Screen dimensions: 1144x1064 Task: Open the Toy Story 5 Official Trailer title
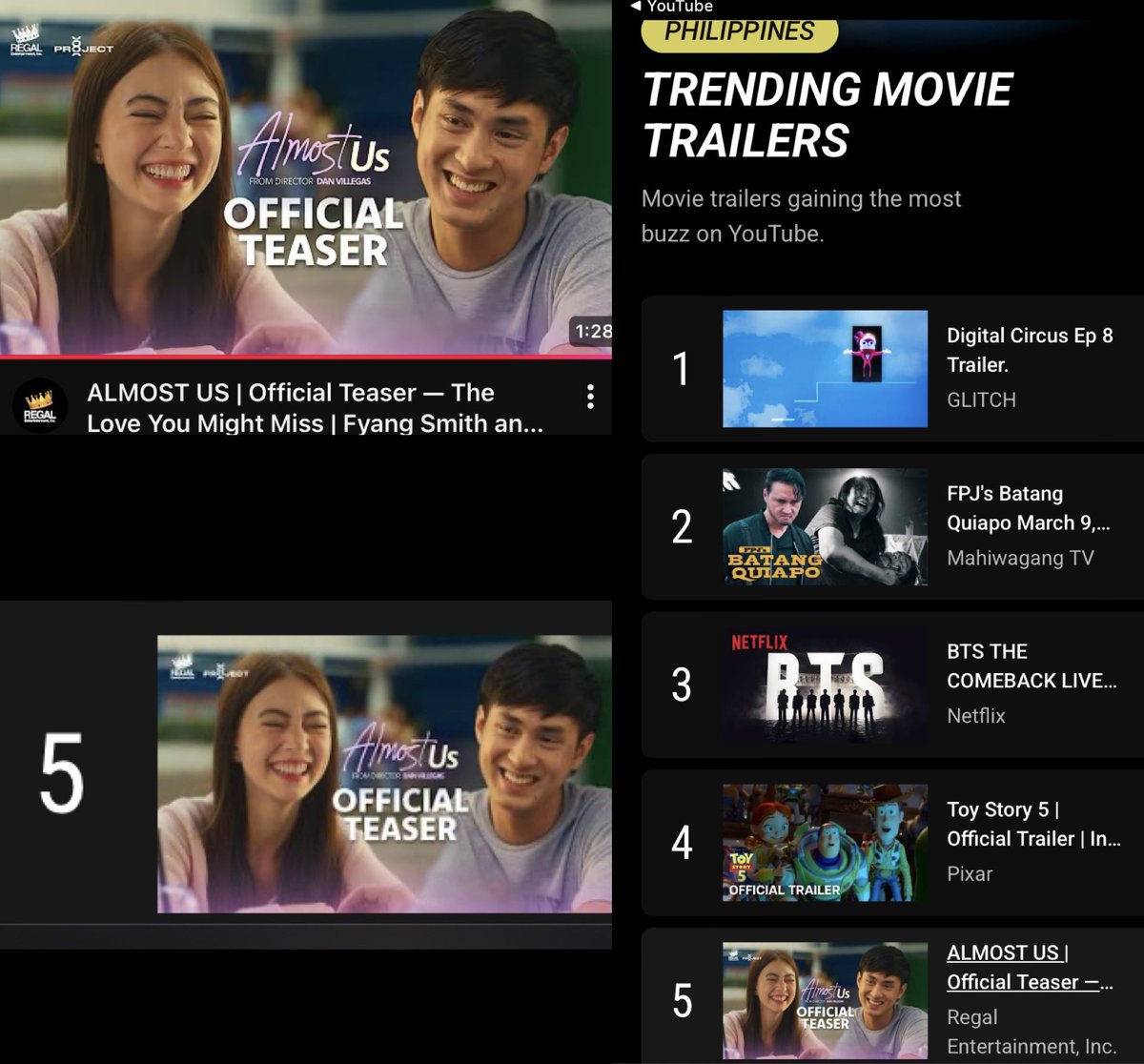(1033, 825)
